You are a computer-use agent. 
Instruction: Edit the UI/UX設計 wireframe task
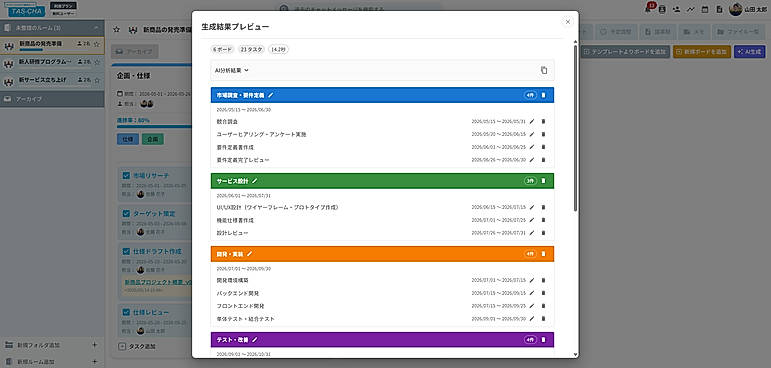(x=532, y=207)
